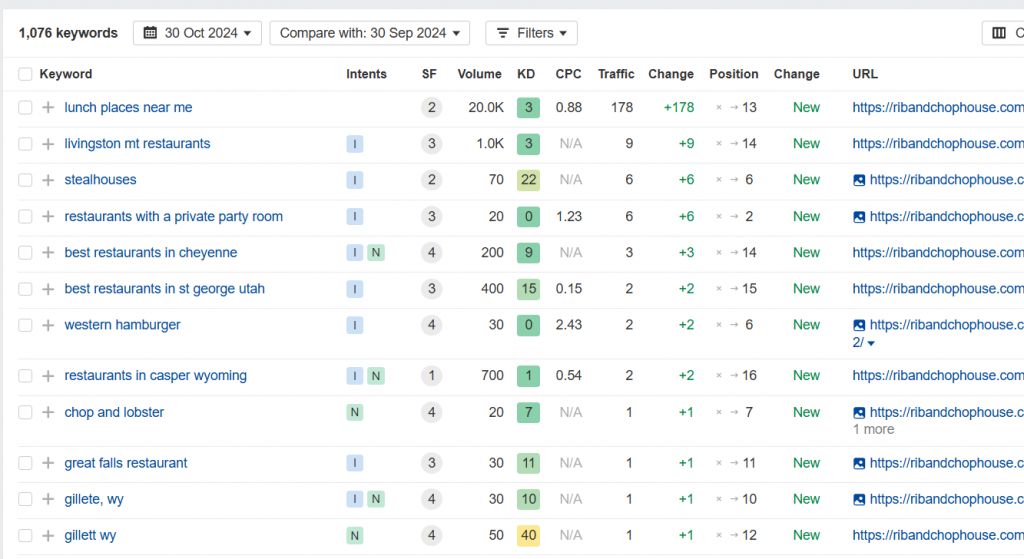Open the 30 Oct 2024 date dropdown
The height and width of the screenshot is (559, 1024).
(x=197, y=33)
